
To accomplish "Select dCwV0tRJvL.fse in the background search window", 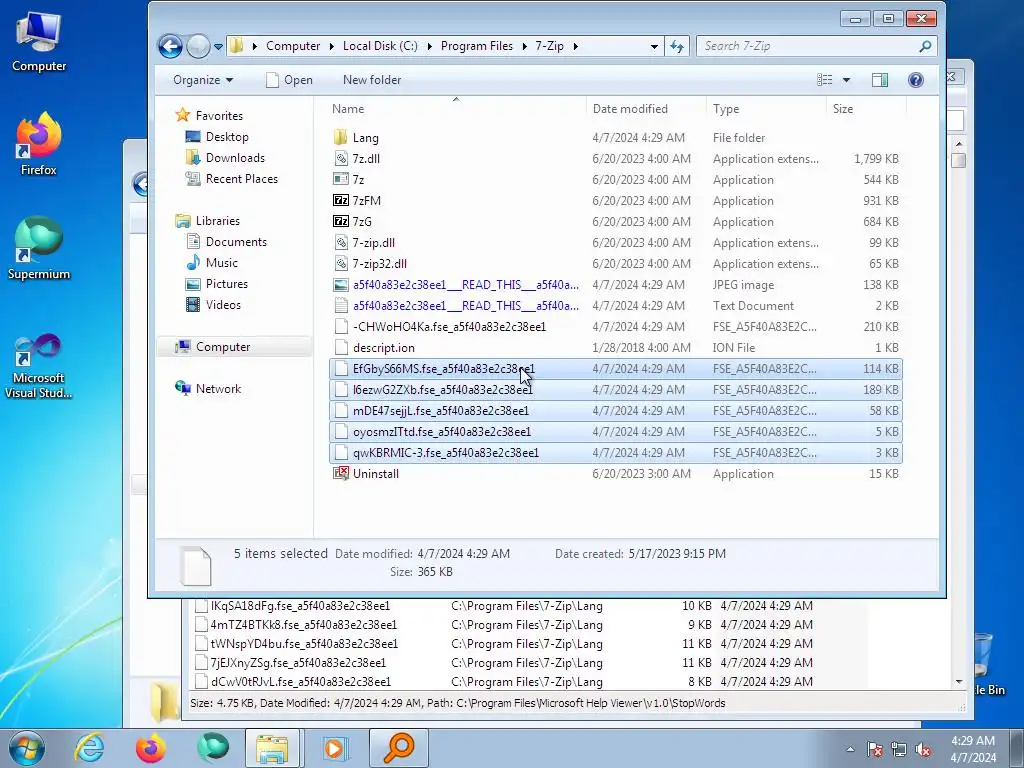I will pyautogui.click(x=300, y=682).
